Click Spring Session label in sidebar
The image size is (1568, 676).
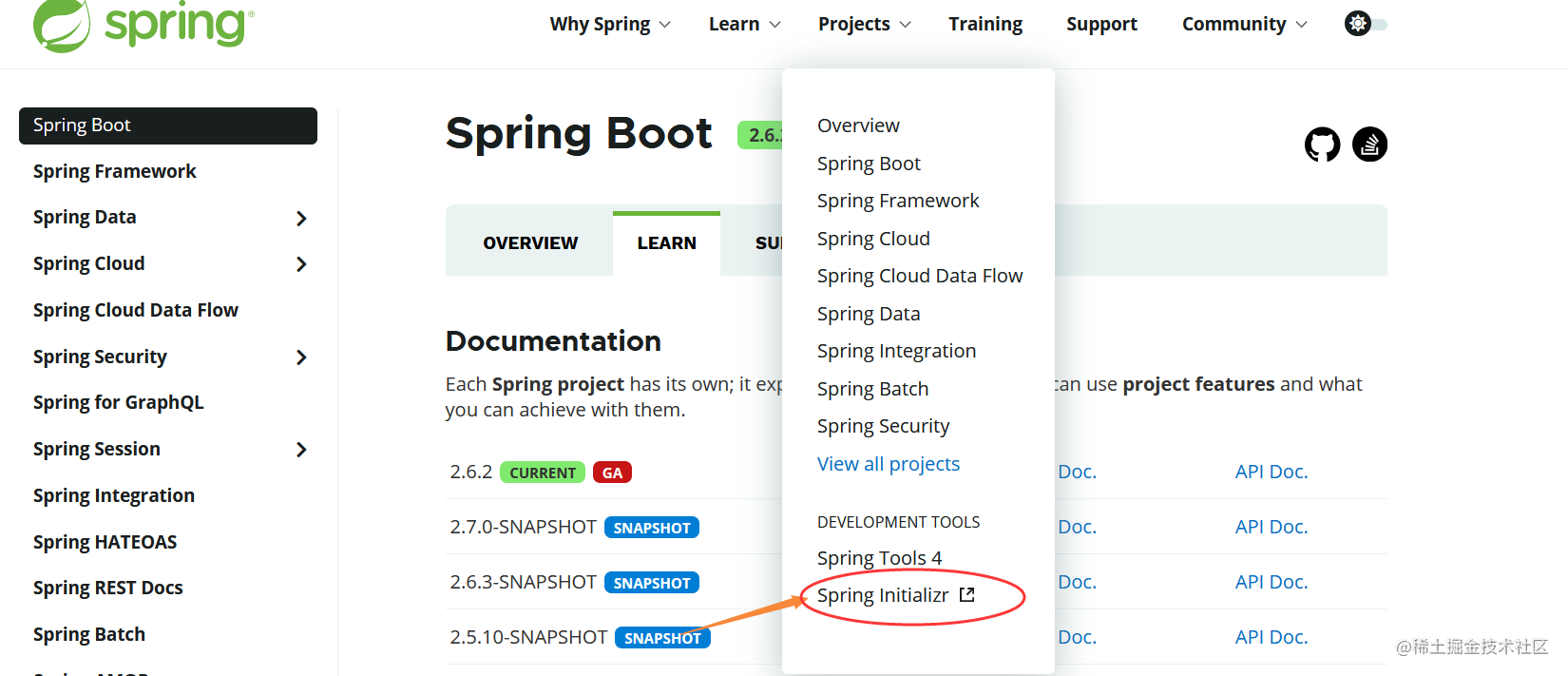tap(96, 449)
